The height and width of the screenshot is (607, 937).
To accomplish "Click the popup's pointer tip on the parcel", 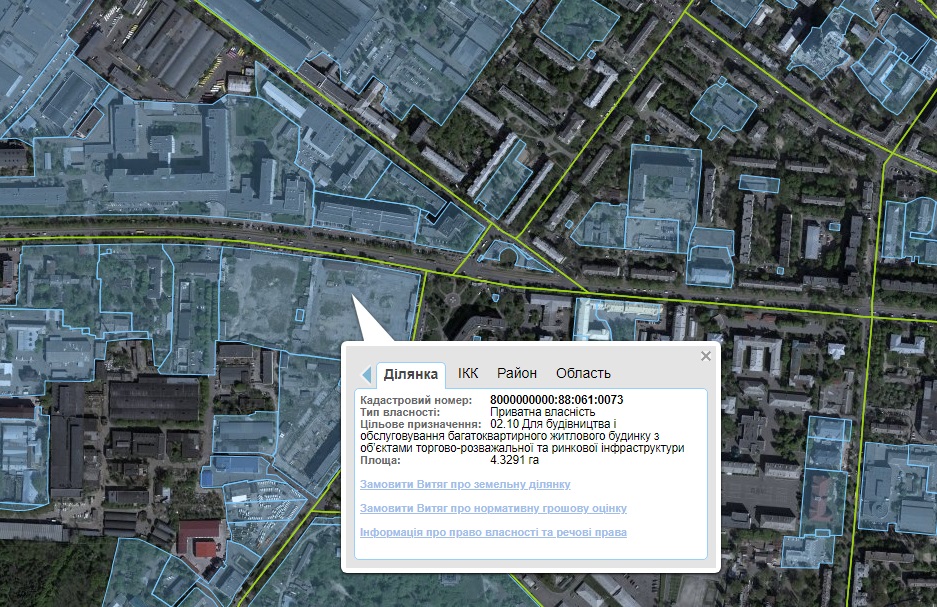I will click(x=352, y=298).
